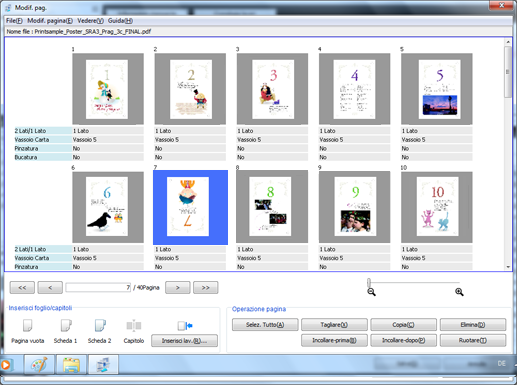Insert a Scheda 1 tab sheet
Viewport: 517px width, 385px height.
click(66, 326)
